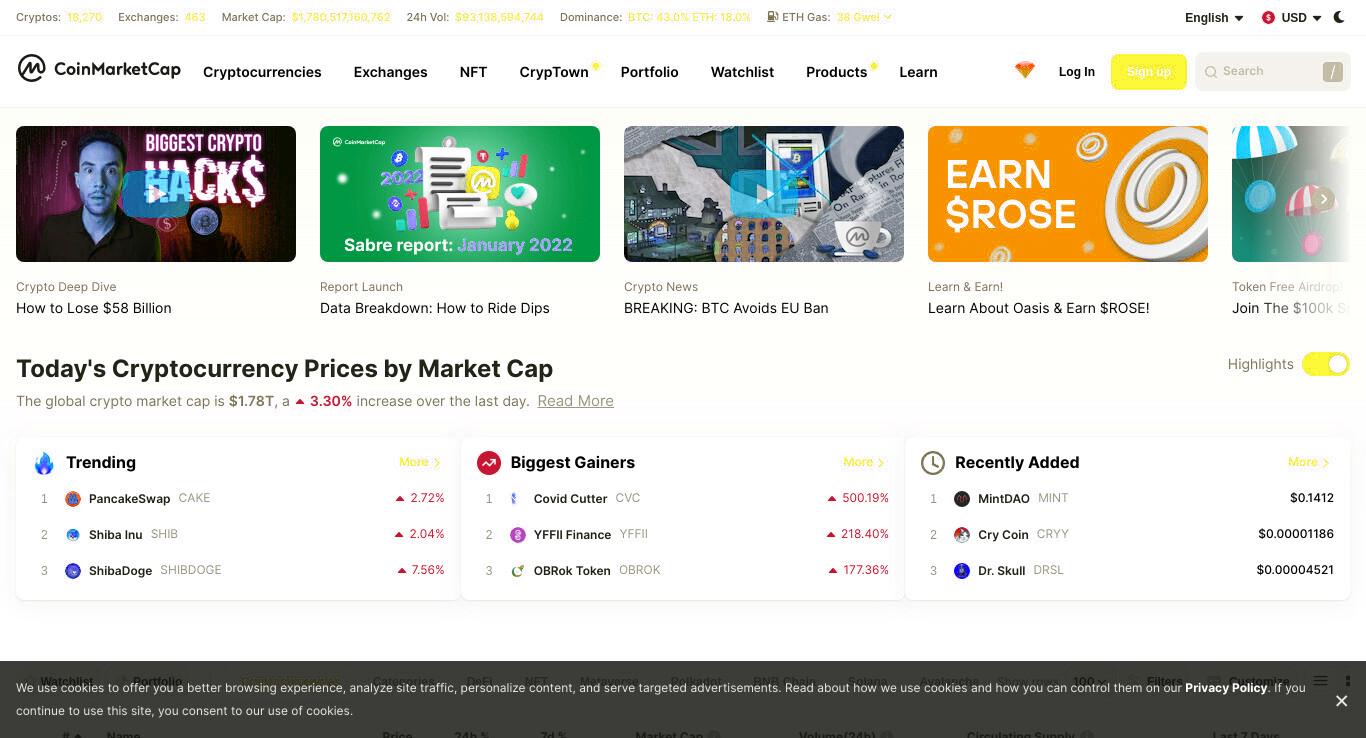Expand the ETH Gas dropdown

point(829,17)
